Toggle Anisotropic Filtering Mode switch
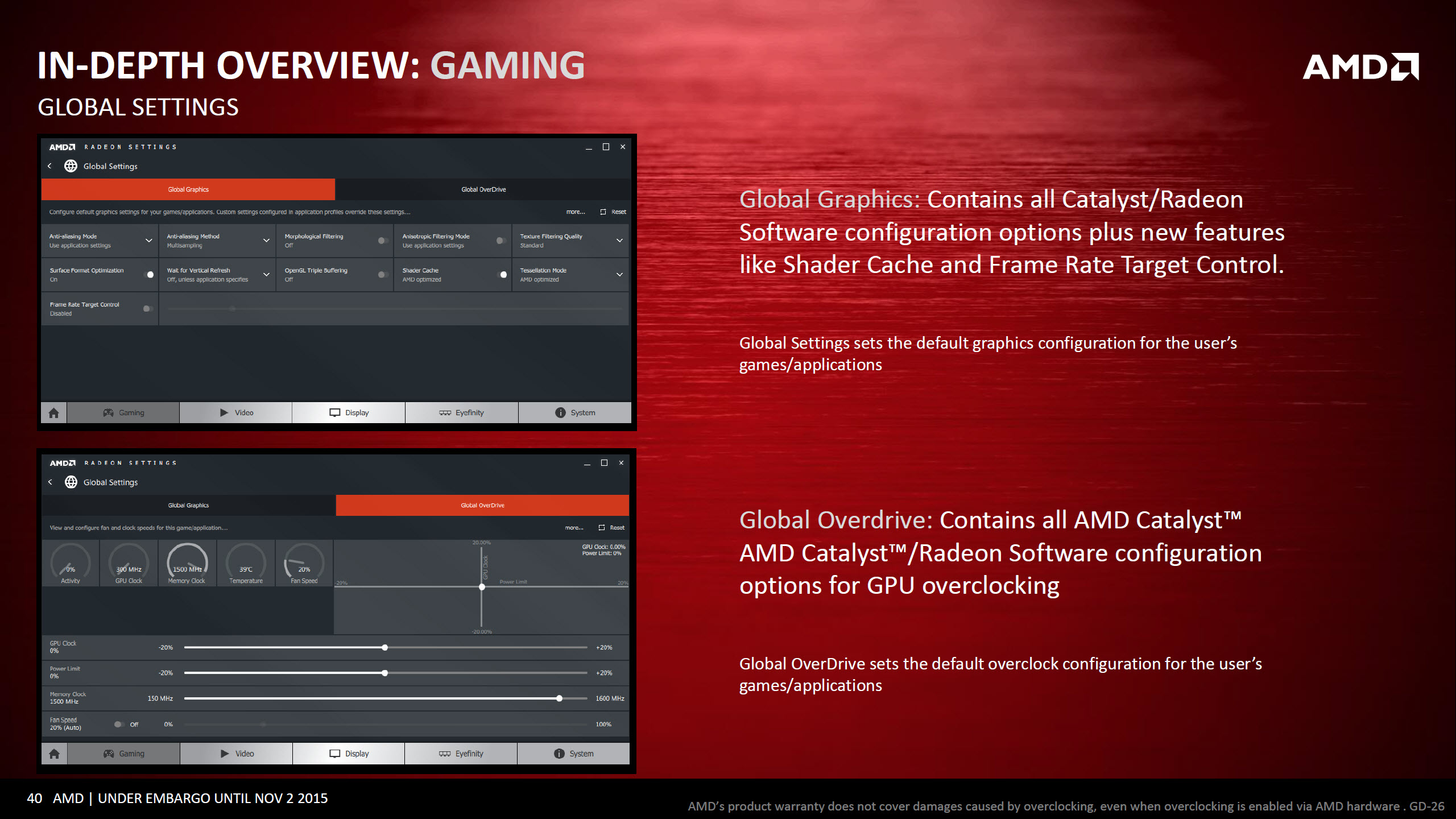 [x=501, y=241]
